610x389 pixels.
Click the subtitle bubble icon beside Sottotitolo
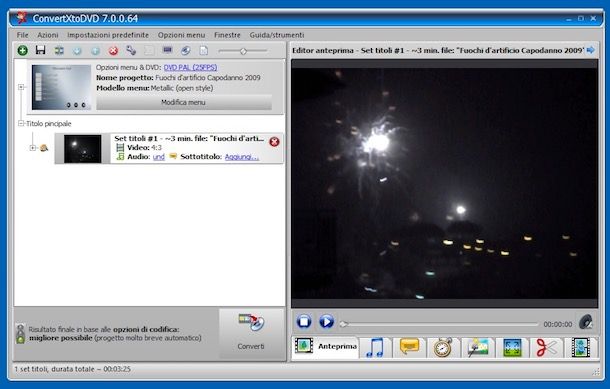pyautogui.click(x=173, y=156)
